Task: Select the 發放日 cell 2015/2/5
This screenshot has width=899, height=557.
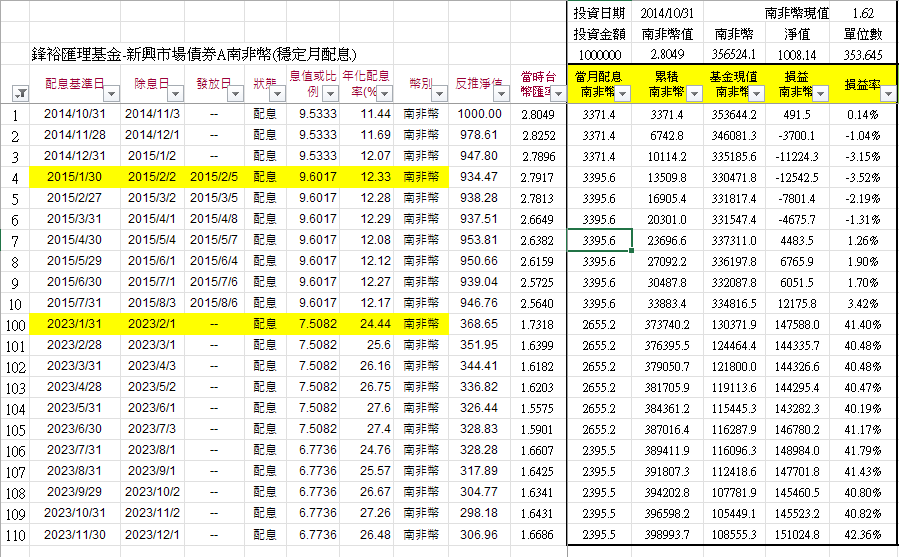Action: (x=214, y=177)
